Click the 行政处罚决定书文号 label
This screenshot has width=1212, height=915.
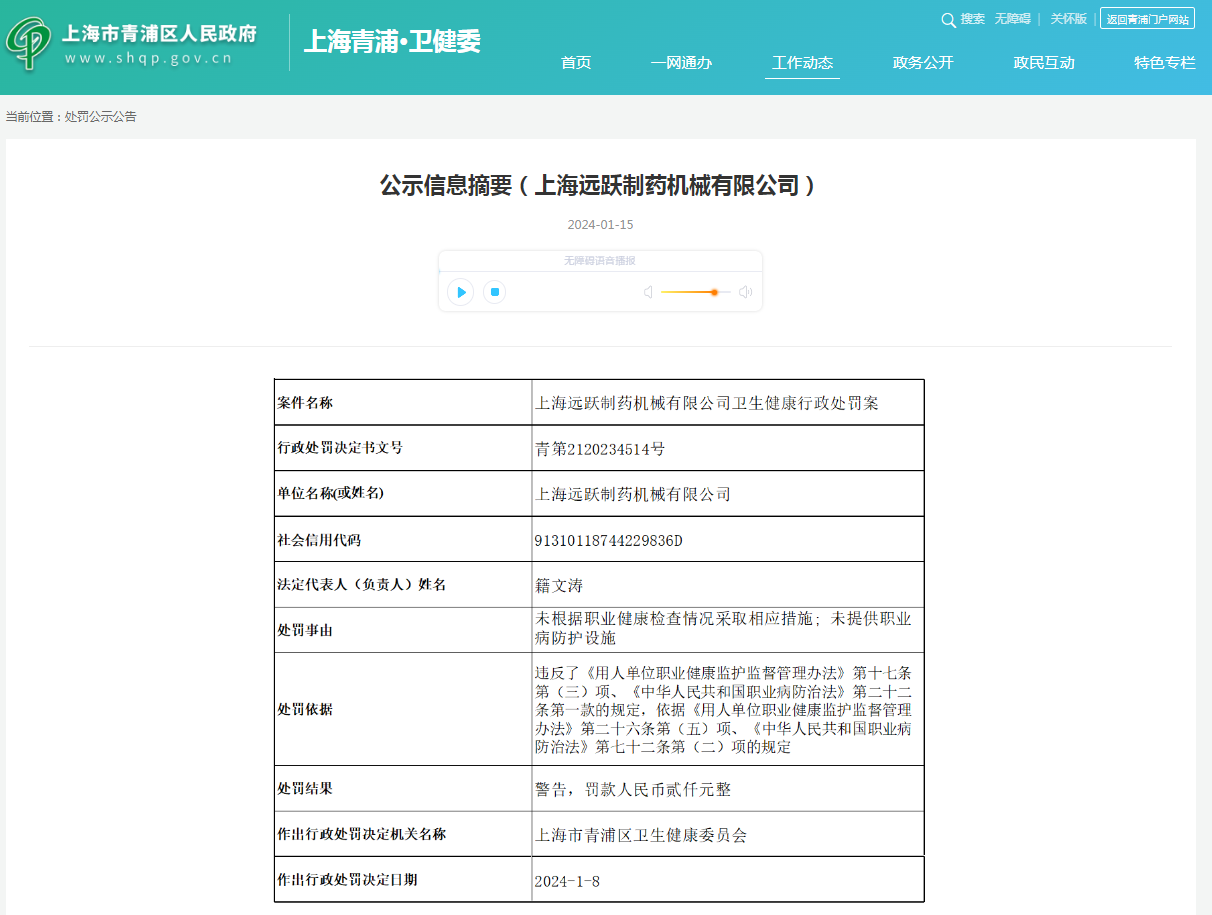tap(340, 448)
